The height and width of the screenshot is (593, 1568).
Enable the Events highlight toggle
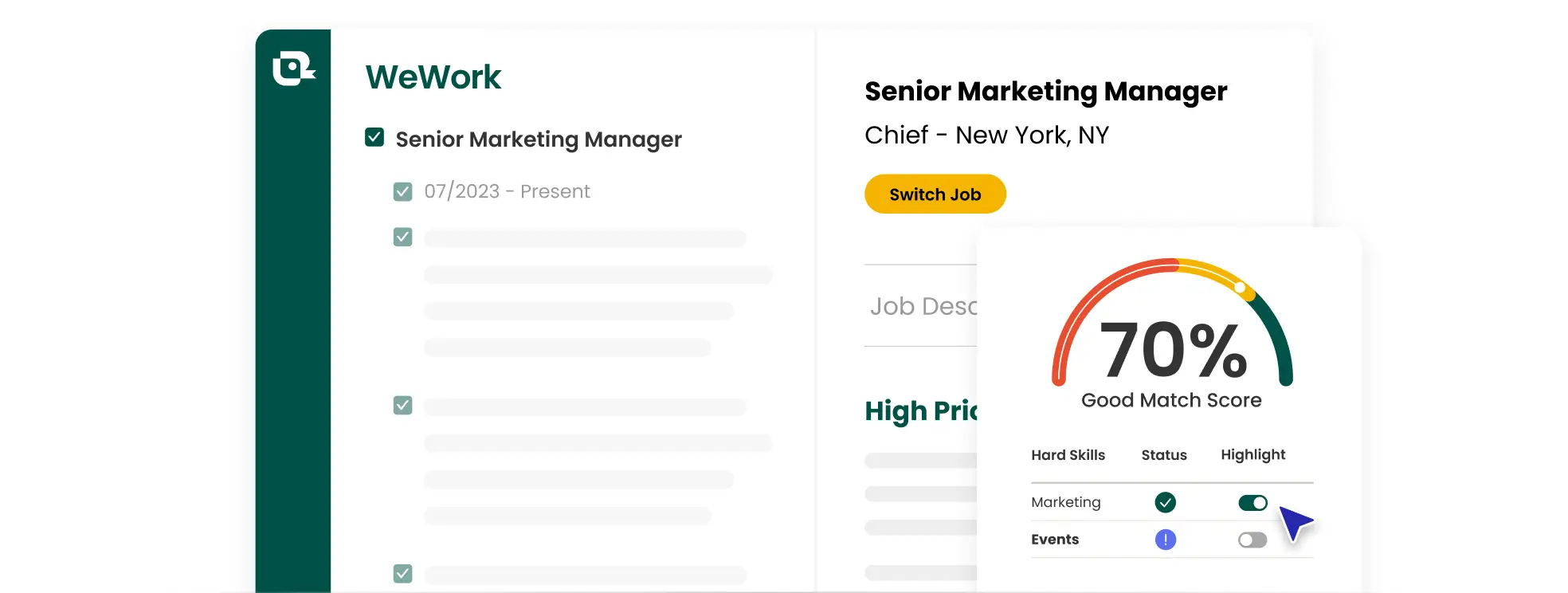1252,540
